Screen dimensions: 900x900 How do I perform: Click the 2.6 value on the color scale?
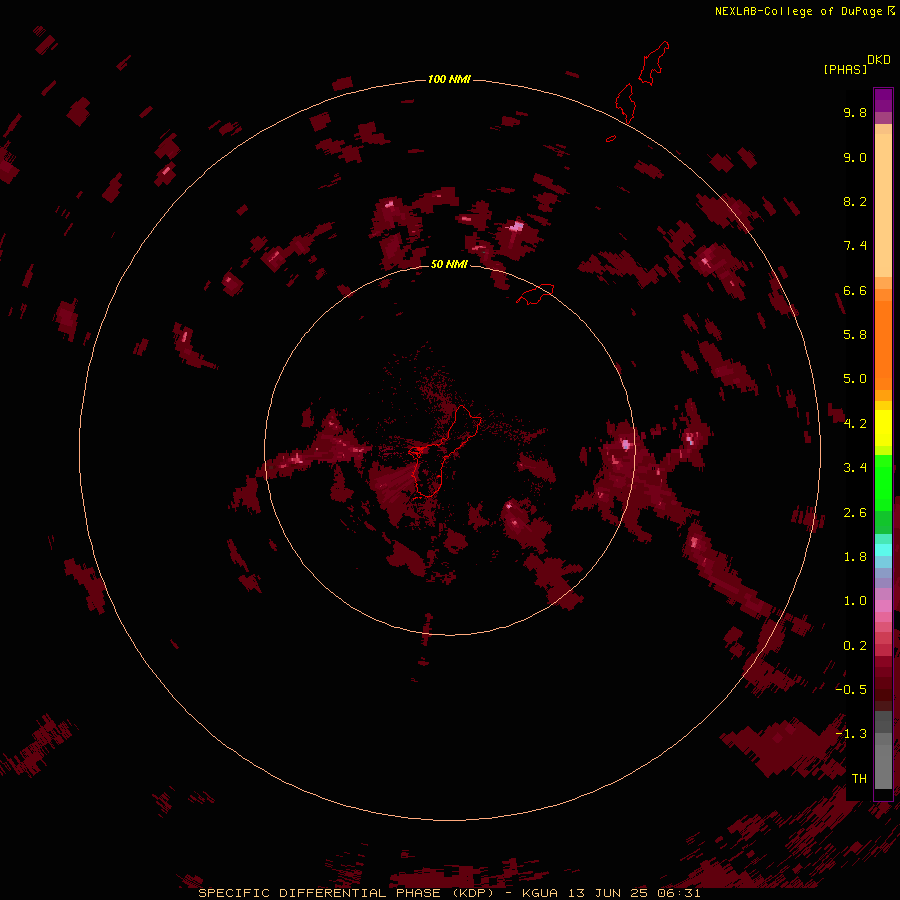pyautogui.click(x=855, y=512)
